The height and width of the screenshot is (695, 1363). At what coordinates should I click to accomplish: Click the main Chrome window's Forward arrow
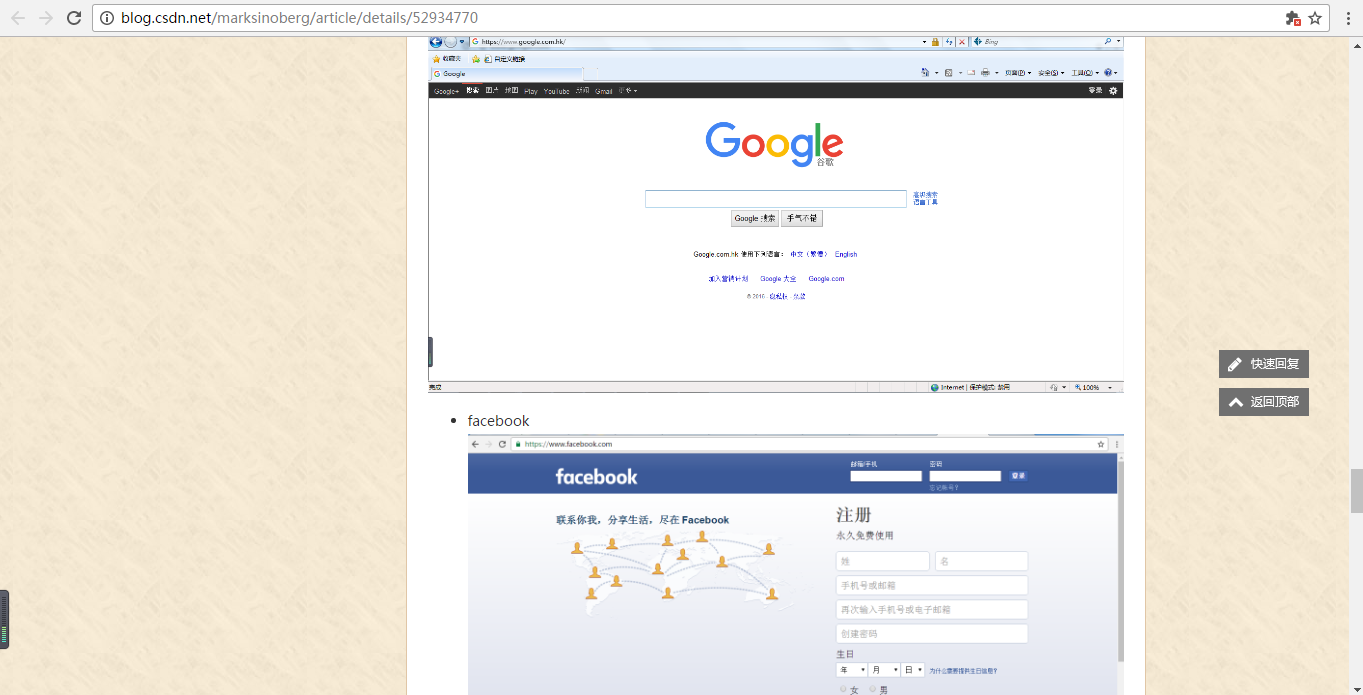46,18
